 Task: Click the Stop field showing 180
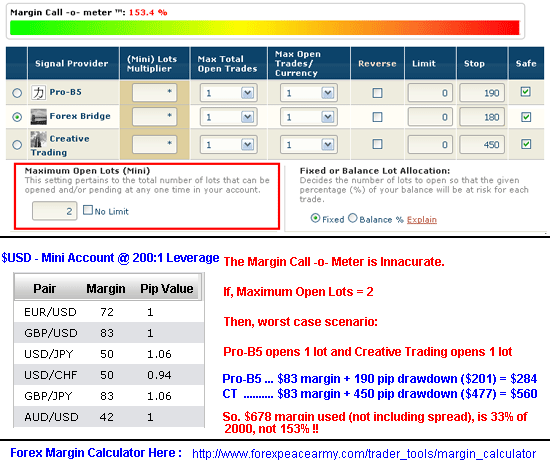click(482, 117)
